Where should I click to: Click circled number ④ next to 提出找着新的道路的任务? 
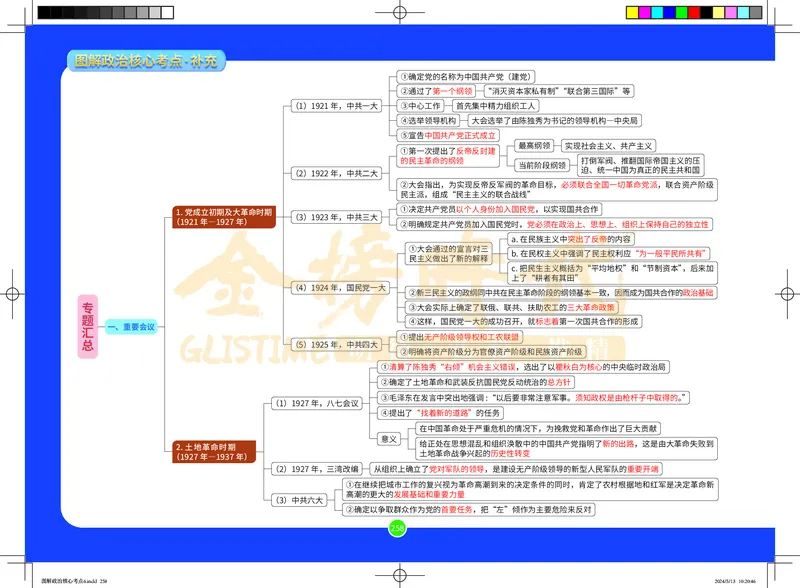[x=383, y=413]
